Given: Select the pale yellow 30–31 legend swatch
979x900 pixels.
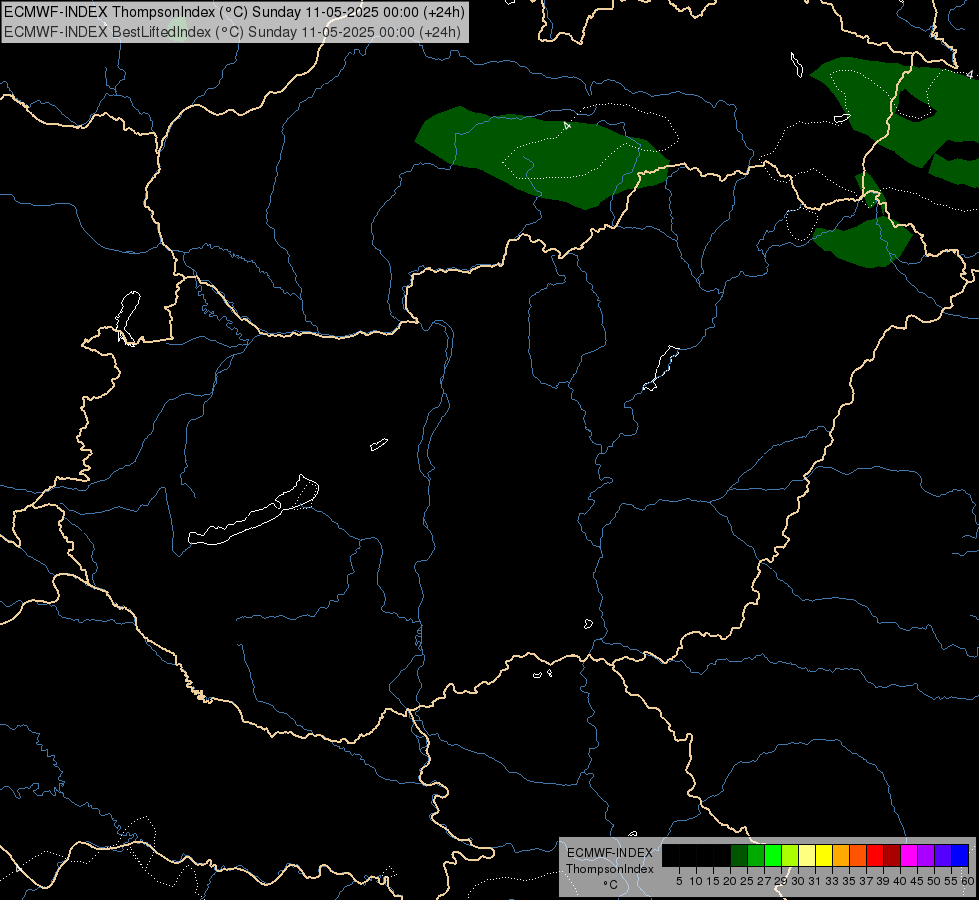Looking at the screenshot, I should click(x=807, y=855).
